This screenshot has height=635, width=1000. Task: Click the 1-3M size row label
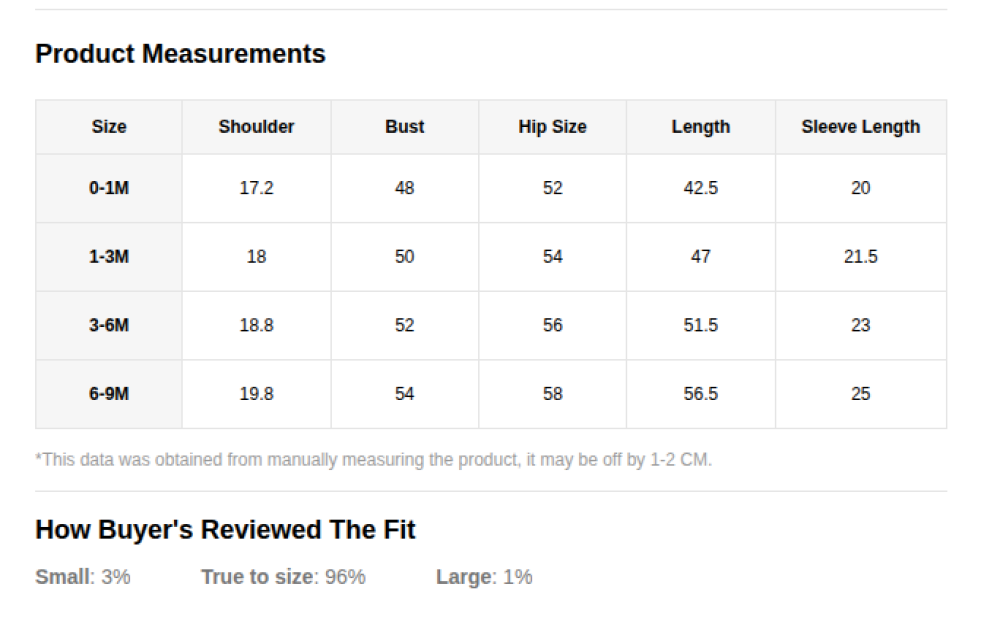tap(109, 257)
